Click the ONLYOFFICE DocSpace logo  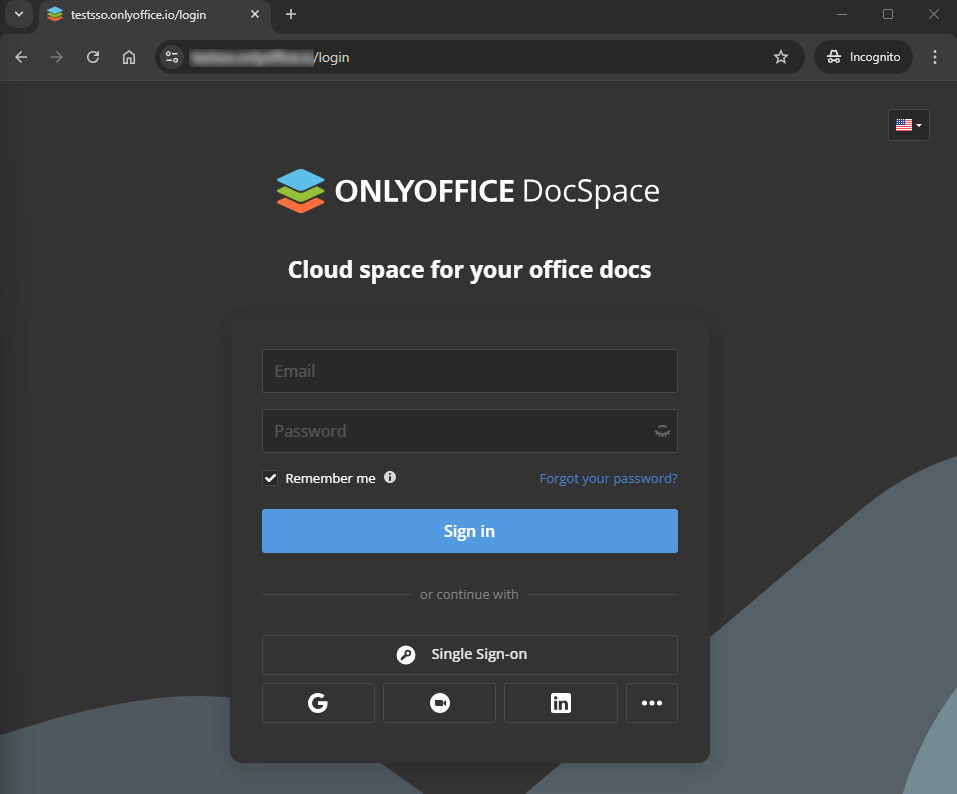pos(467,190)
